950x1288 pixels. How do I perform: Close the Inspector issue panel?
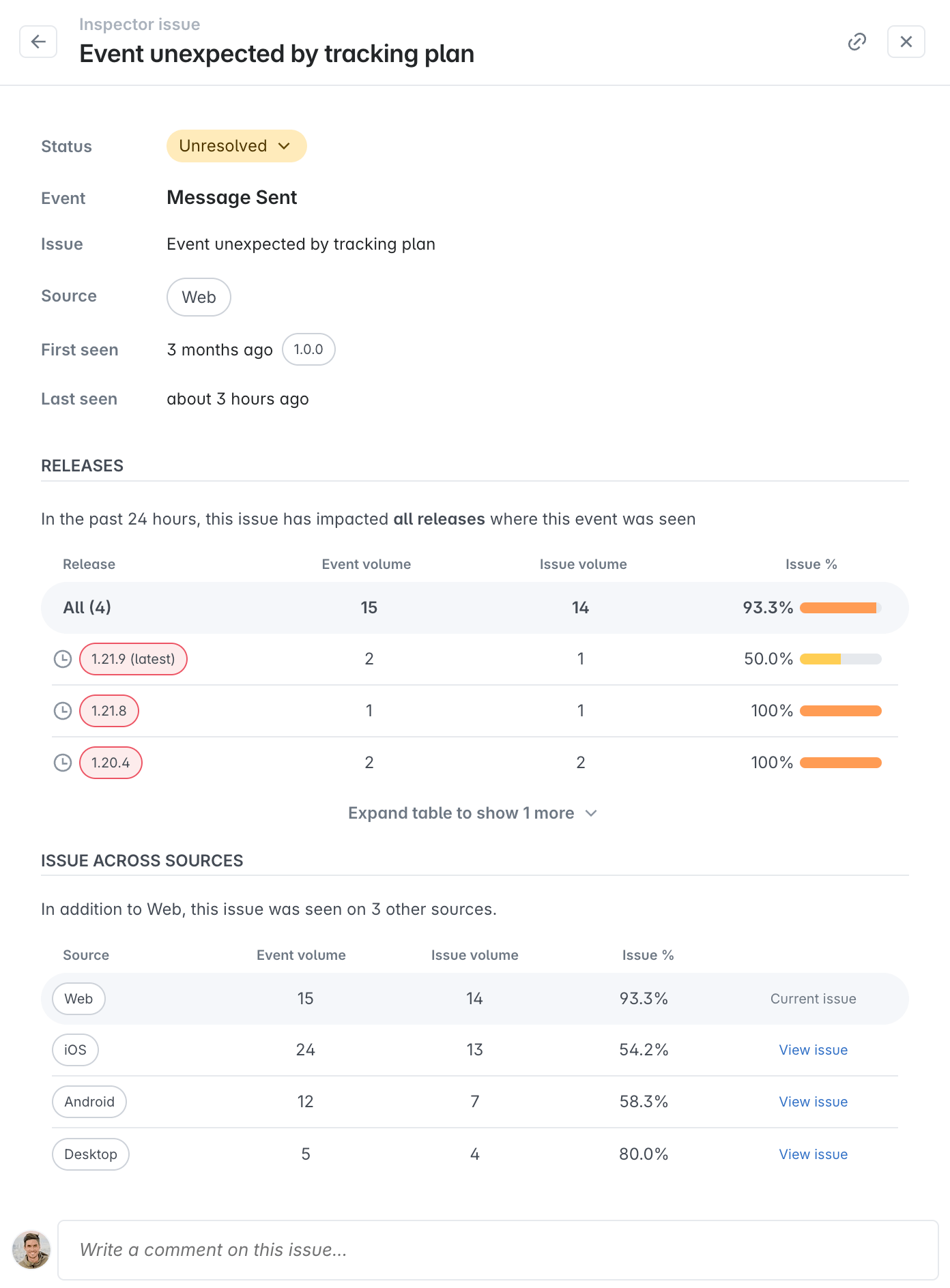pos(906,42)
